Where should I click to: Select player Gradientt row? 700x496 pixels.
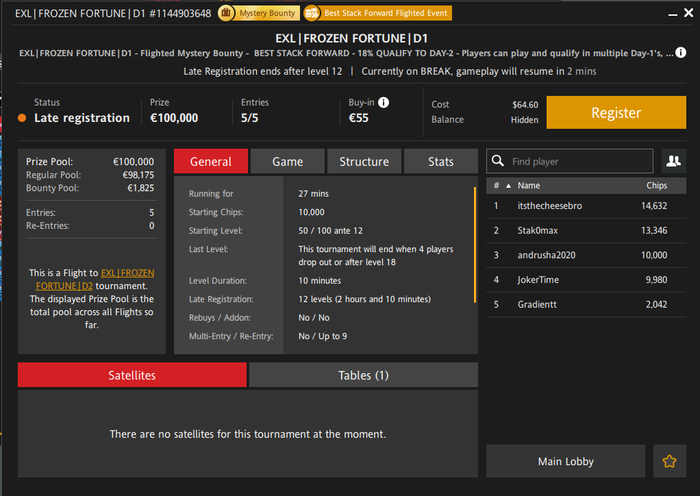click(586, 304)
